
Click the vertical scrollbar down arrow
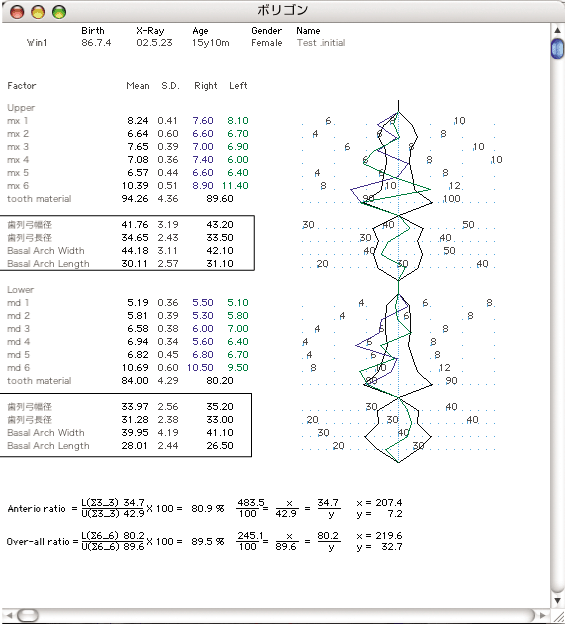(557, 600)
